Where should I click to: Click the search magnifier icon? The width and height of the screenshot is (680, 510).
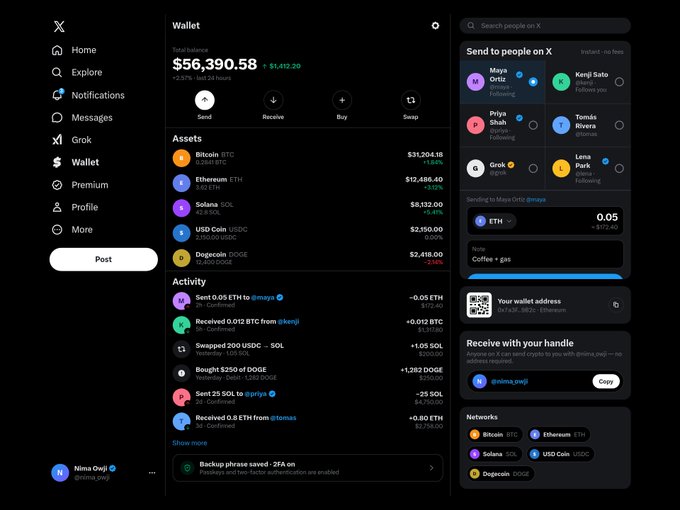[x=471, y=26]
